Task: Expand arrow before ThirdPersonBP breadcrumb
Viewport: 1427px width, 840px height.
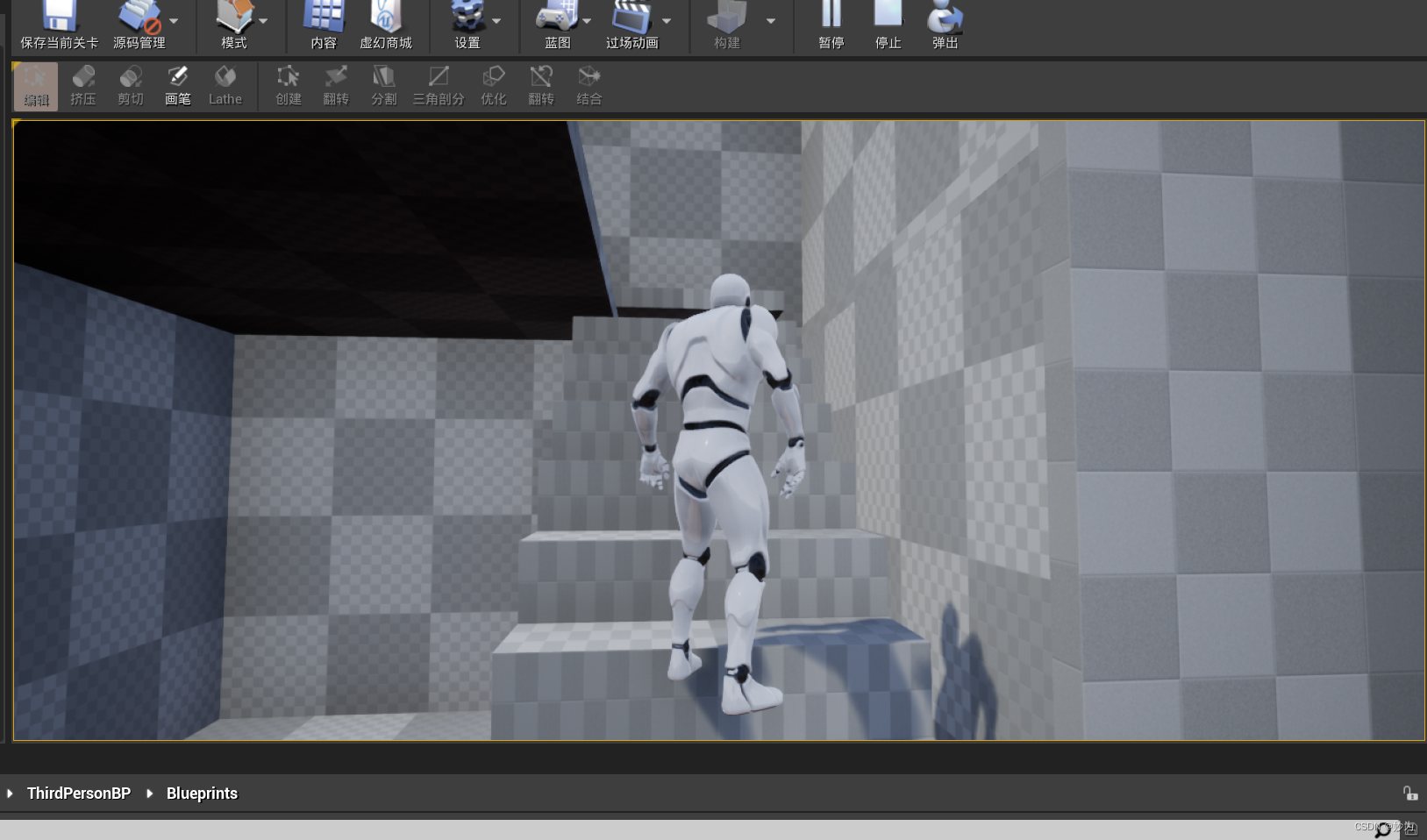Action: click(10, 794)
